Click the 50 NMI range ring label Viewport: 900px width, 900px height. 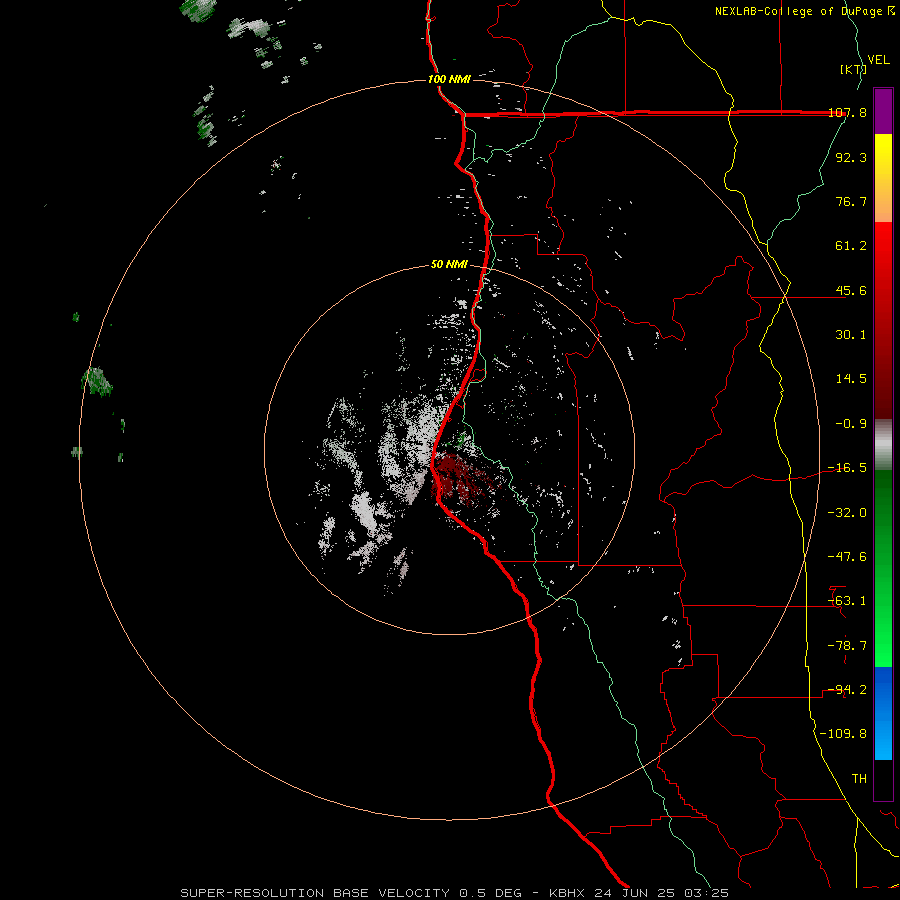(449, 265)
